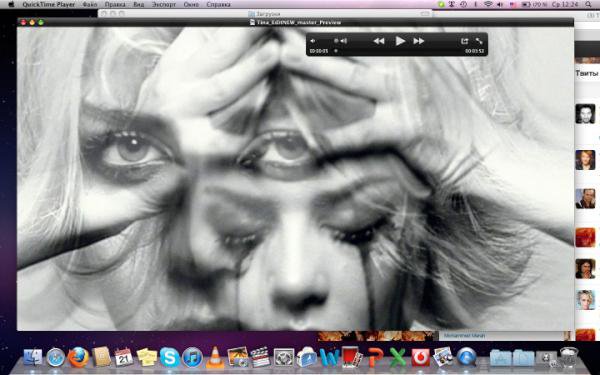
Task: Launch Skype from the Dock
Action: coord(170,357)
